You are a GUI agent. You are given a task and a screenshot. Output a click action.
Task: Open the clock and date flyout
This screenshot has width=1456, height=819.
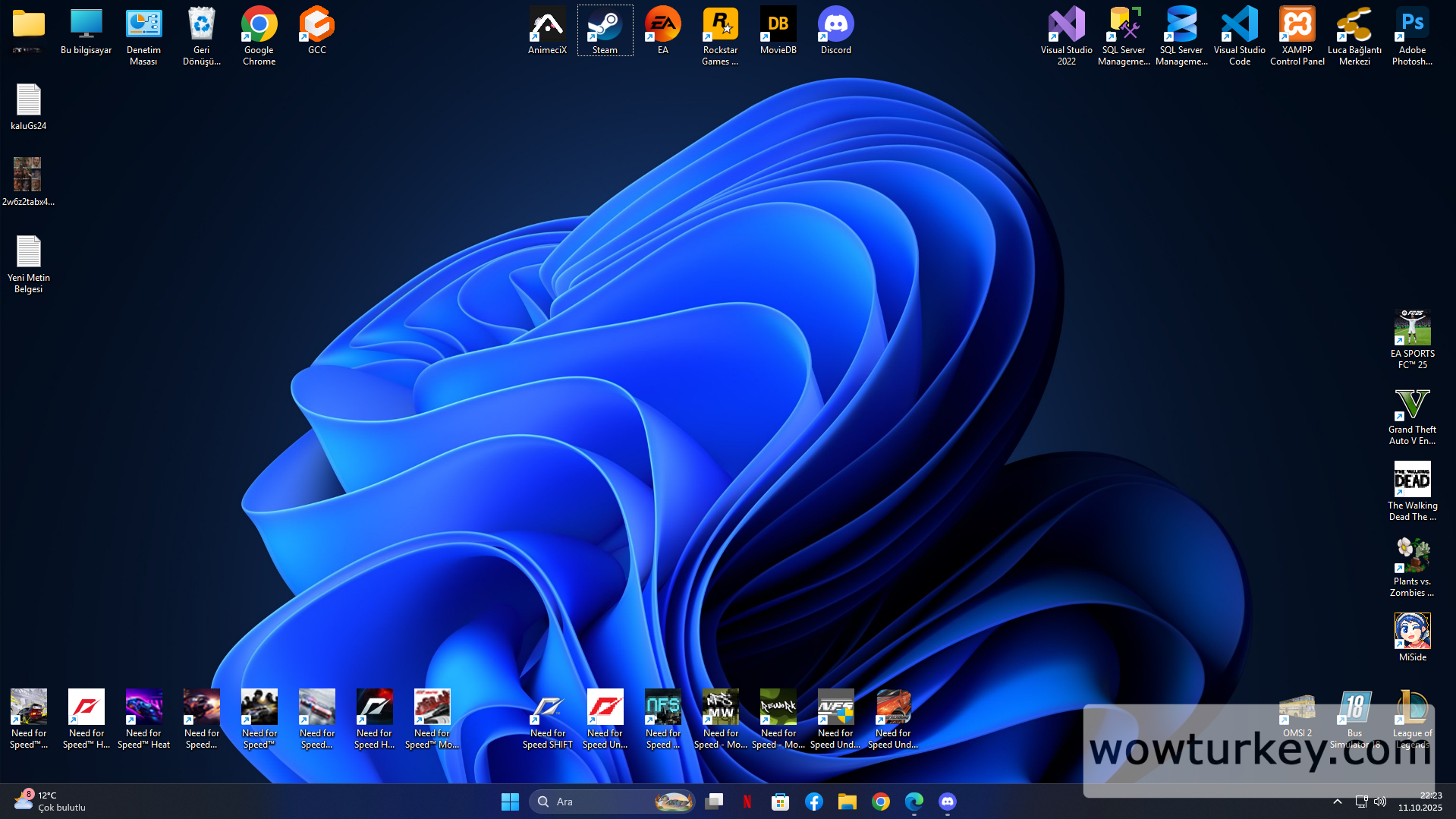point(1420,802)
